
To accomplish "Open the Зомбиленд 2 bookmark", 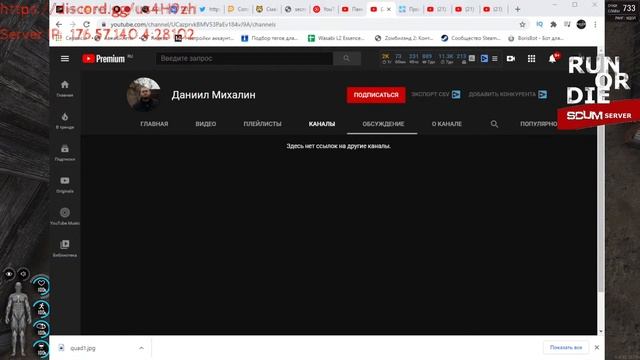I will point(403,38).
